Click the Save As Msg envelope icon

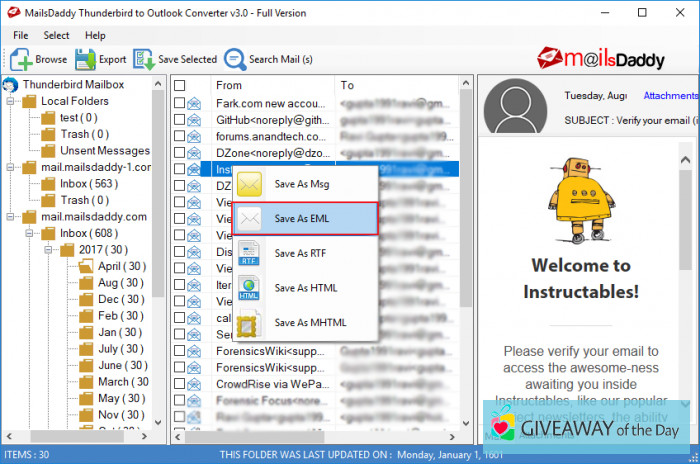click(249, 185)
